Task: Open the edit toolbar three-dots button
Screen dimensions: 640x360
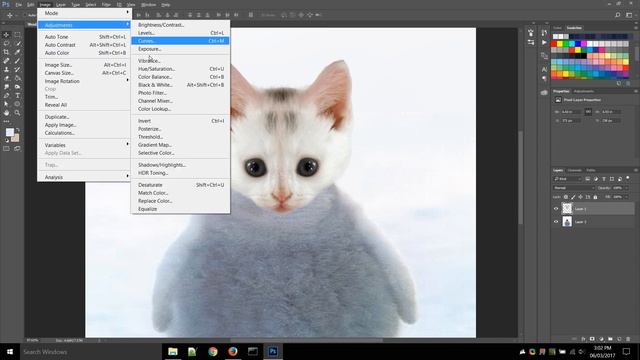Action: pos(6,121)
